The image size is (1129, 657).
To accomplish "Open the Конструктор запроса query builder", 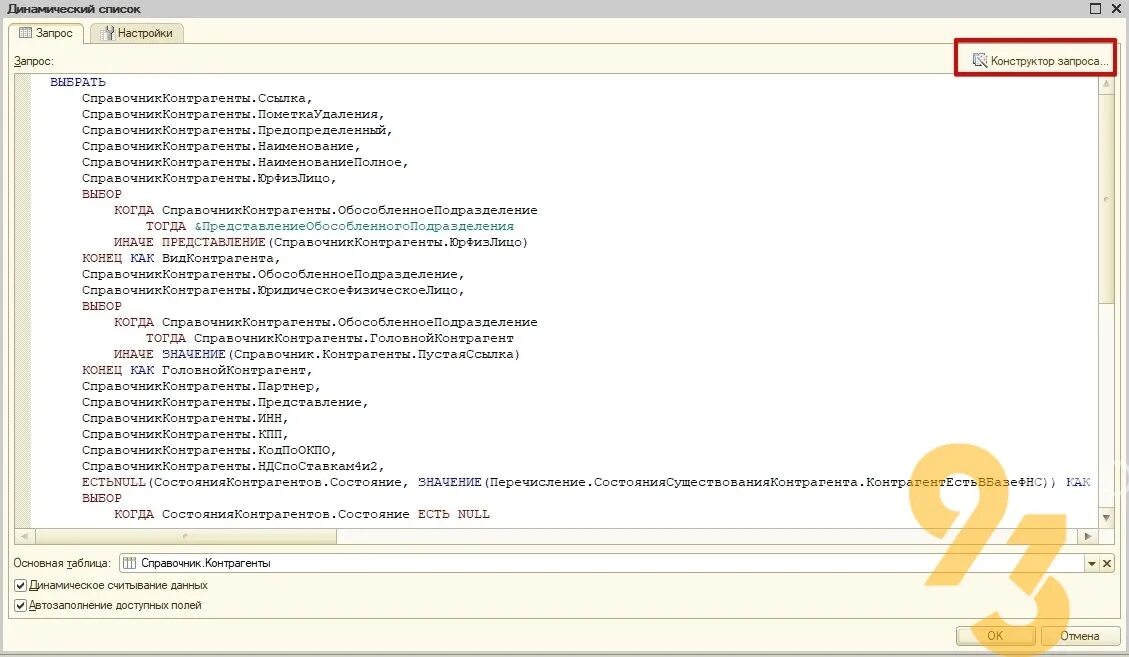I will [1039, 61].
